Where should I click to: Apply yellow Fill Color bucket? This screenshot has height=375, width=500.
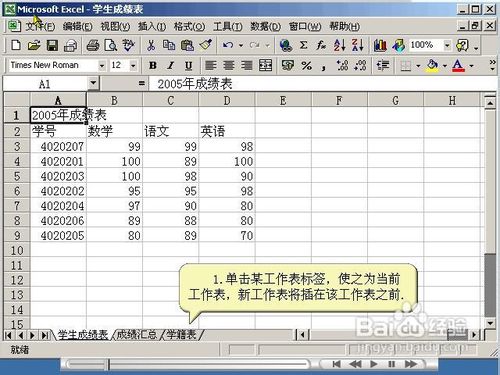[x=432, y=65]
